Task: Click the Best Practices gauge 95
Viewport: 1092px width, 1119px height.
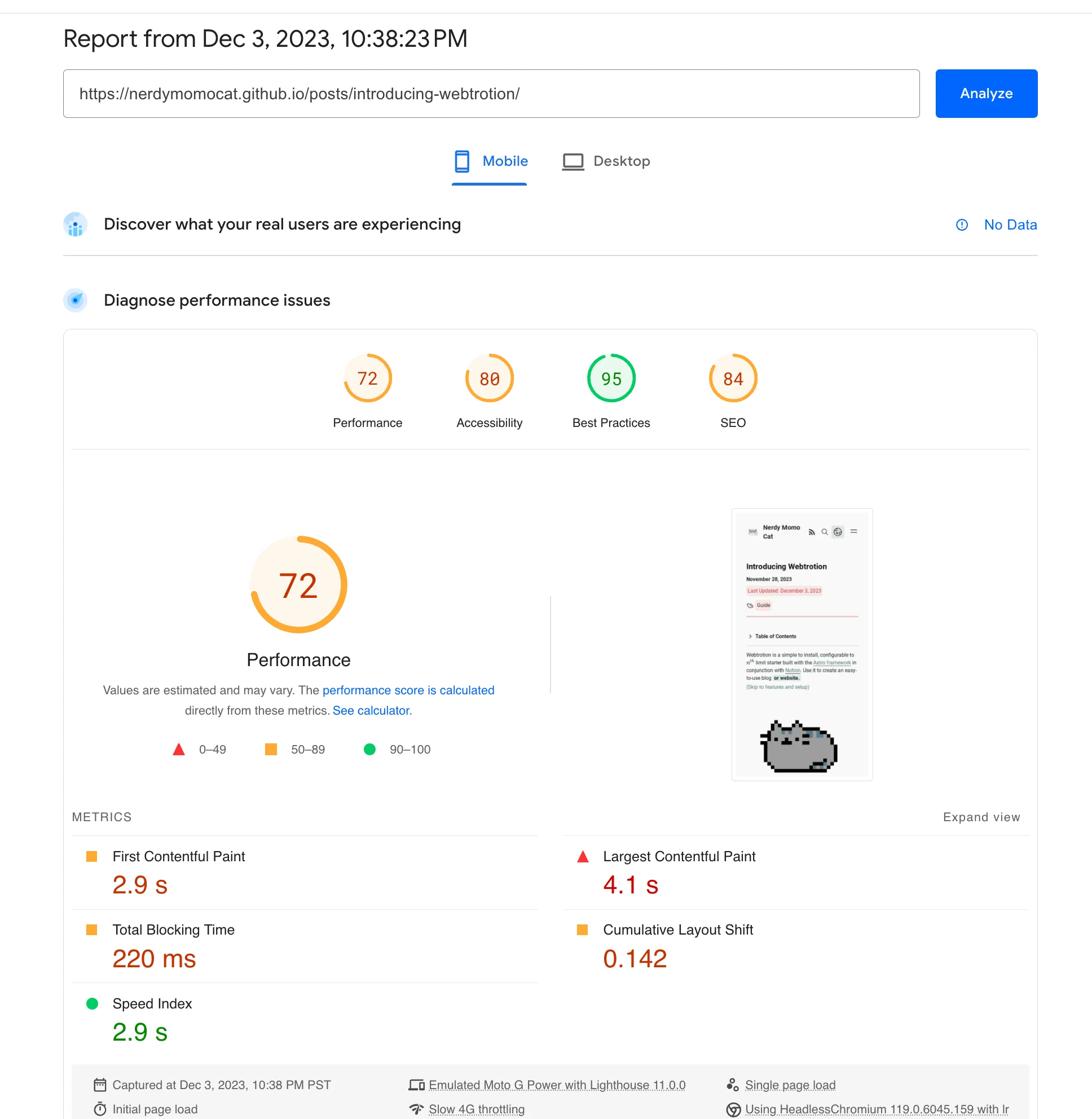Action: (x=611, y=378)
